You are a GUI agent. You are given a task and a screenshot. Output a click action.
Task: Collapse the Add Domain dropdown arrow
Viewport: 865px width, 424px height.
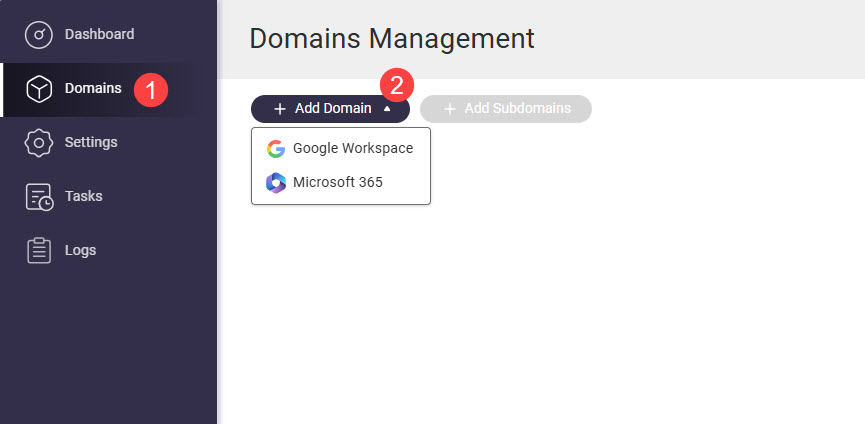pyautogui.click(x=387, y=109)
